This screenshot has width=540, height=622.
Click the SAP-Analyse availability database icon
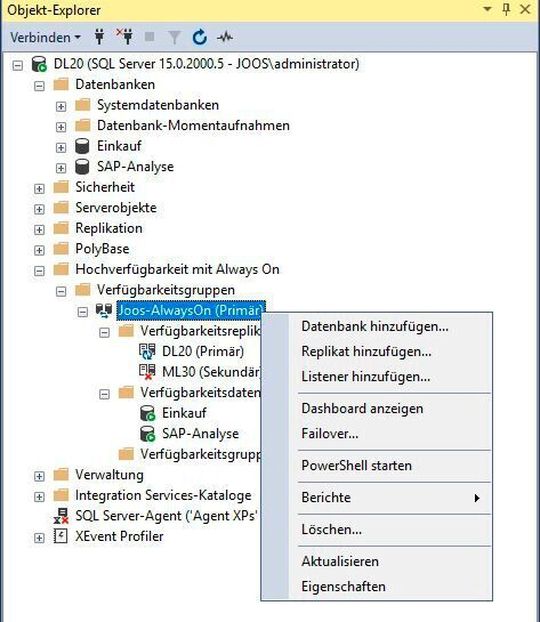(148, 434)
